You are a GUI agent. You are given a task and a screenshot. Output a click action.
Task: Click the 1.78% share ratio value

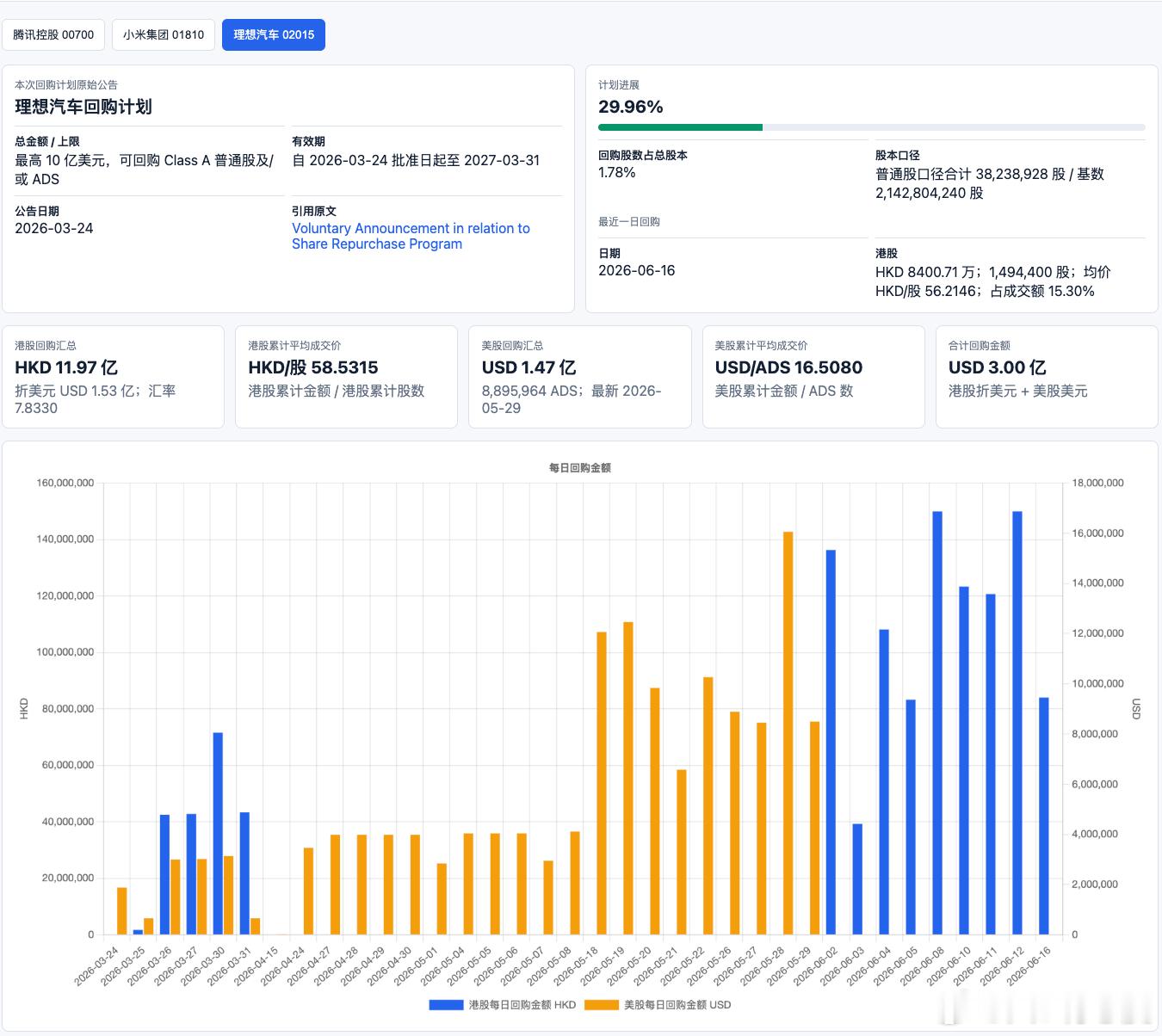coord(617,172)
